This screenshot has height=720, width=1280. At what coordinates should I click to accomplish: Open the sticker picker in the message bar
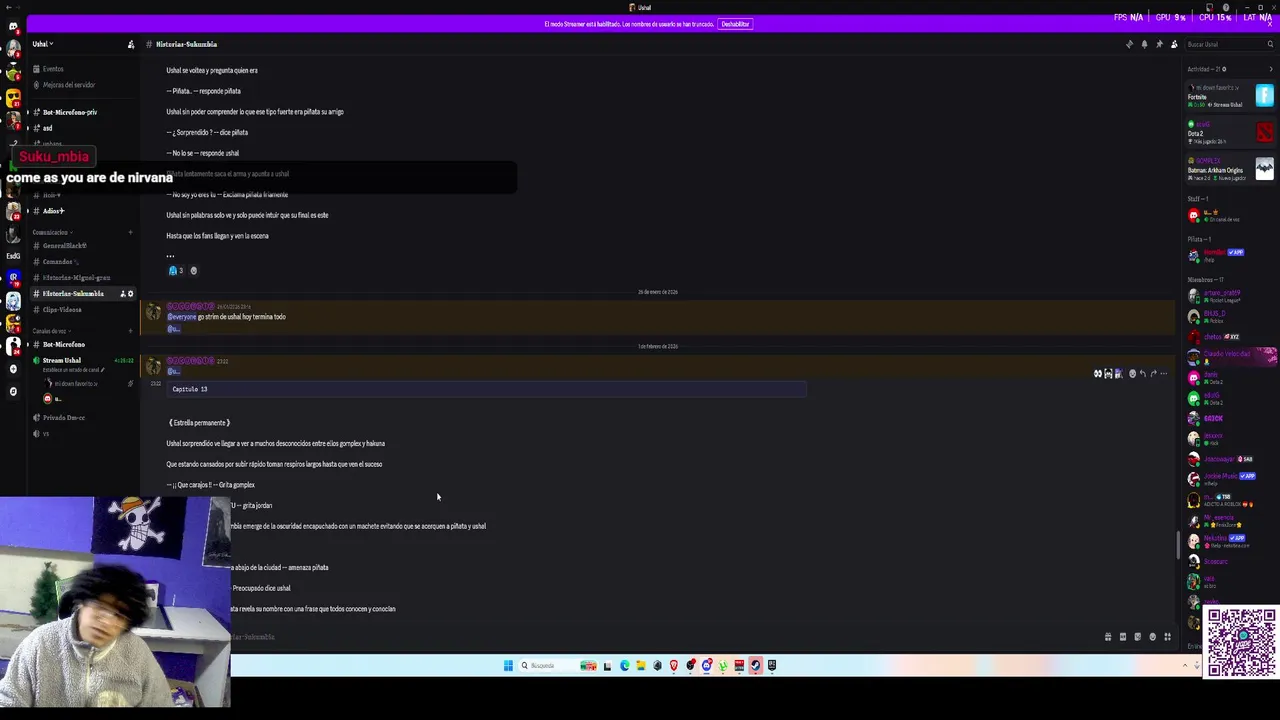[1137, 637]
